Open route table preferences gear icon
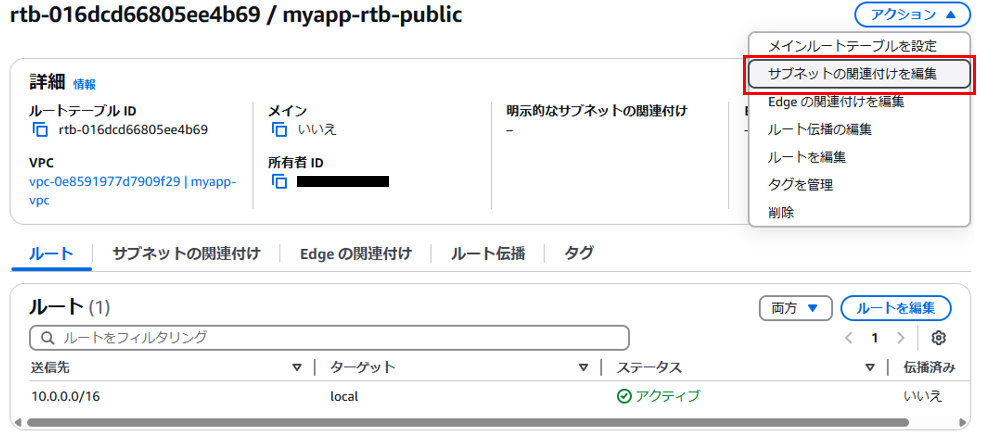 click(x=938, y=338)
